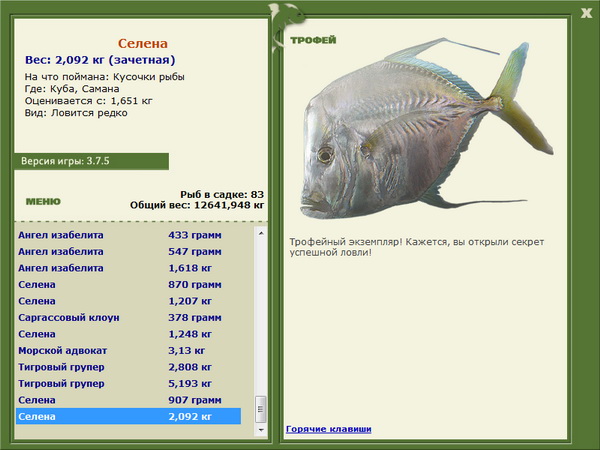
Task: Select Селена 1,248 кг row
Action: (128, 334)
